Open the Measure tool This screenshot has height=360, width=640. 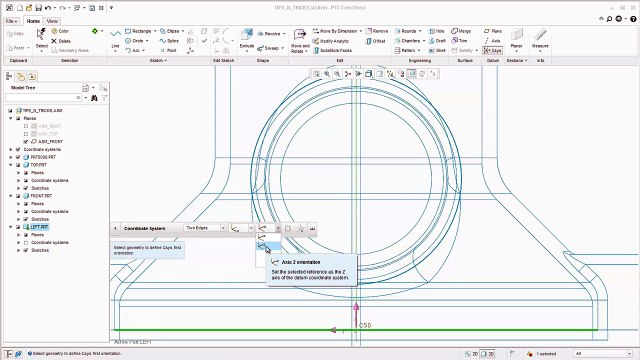[x=540, y=39]
